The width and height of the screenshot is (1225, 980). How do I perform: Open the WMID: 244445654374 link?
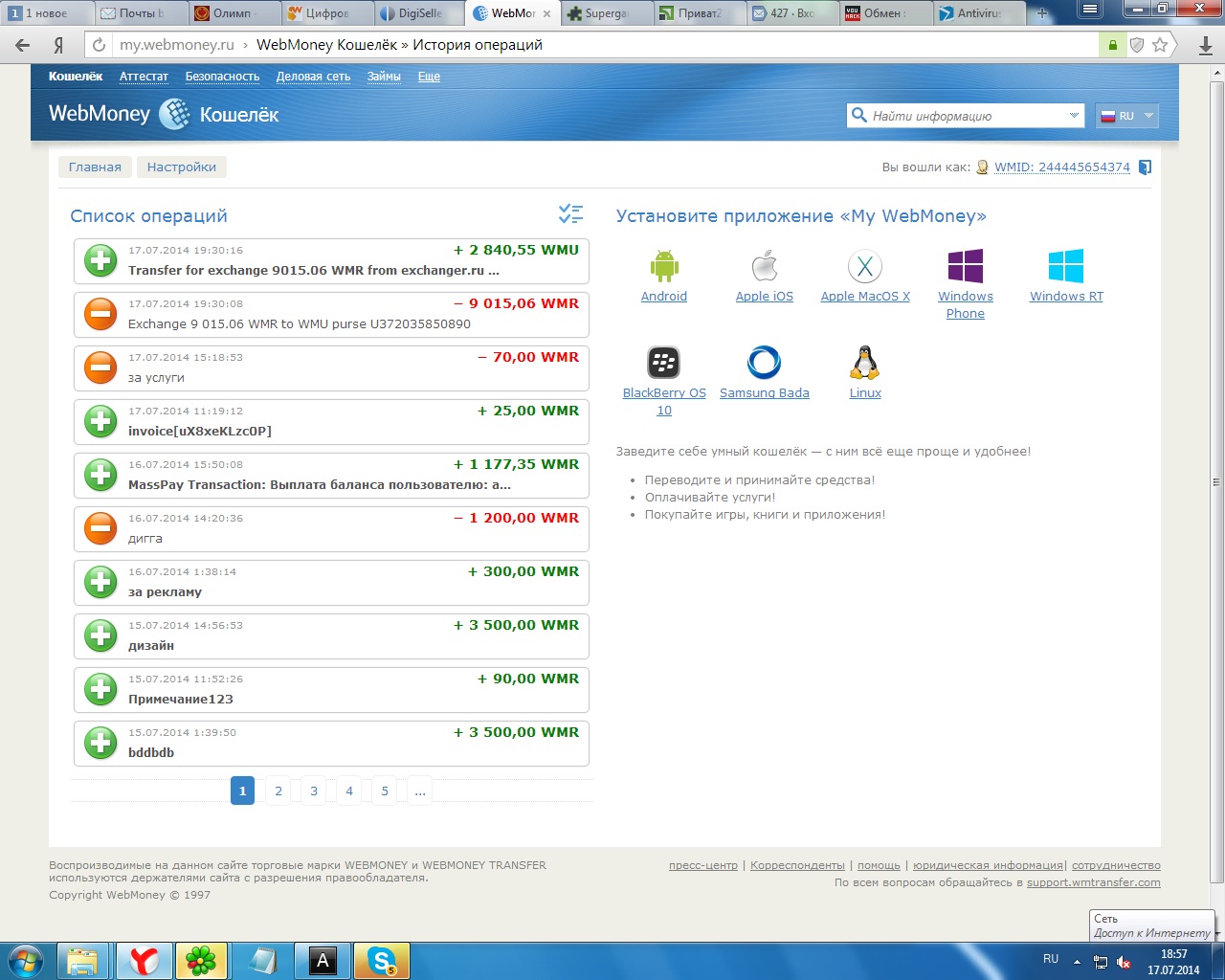[x=1062, y=167]
